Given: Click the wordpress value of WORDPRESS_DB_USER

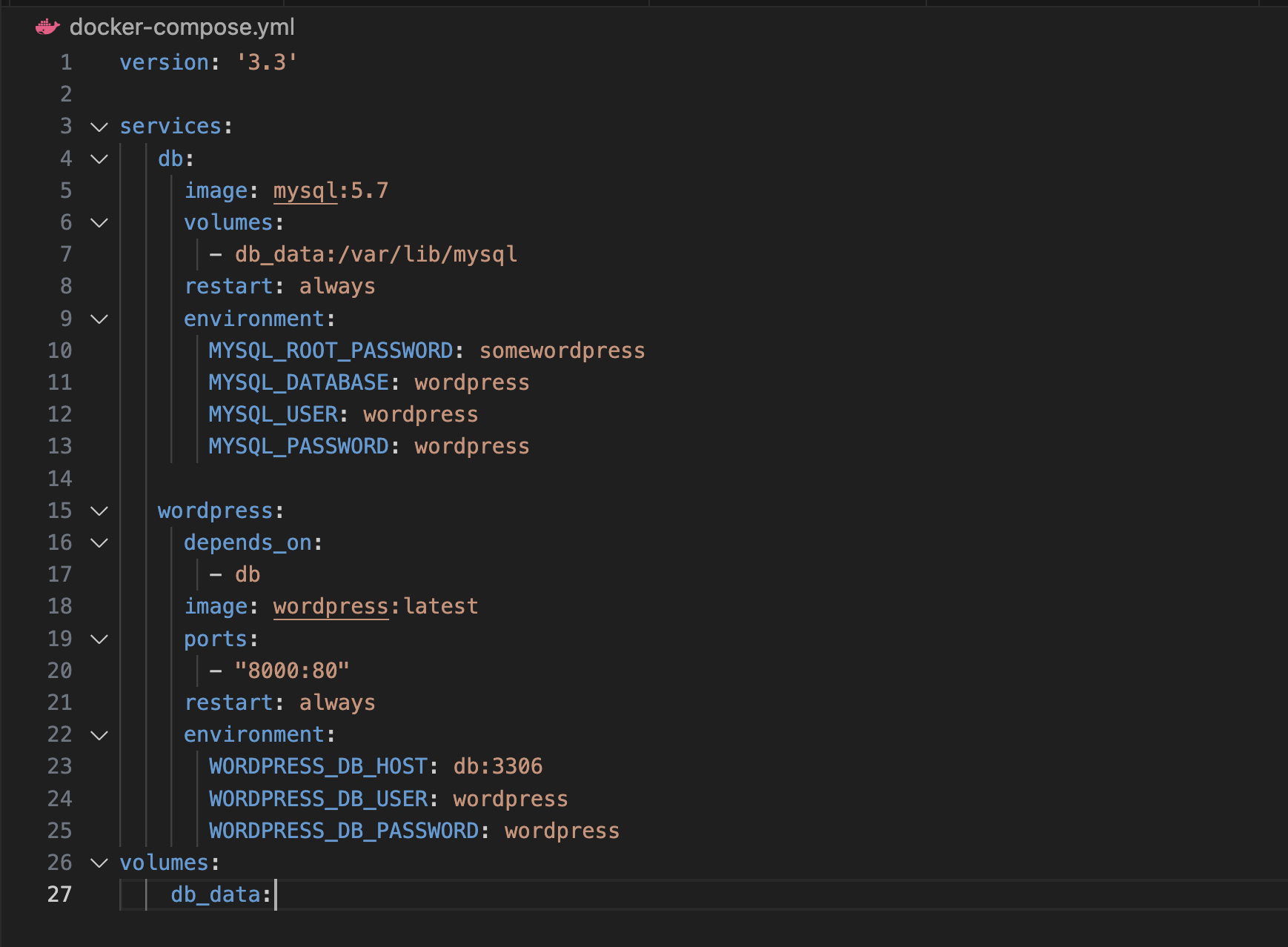Looking at the screenshot, I should tap(511, 799).
